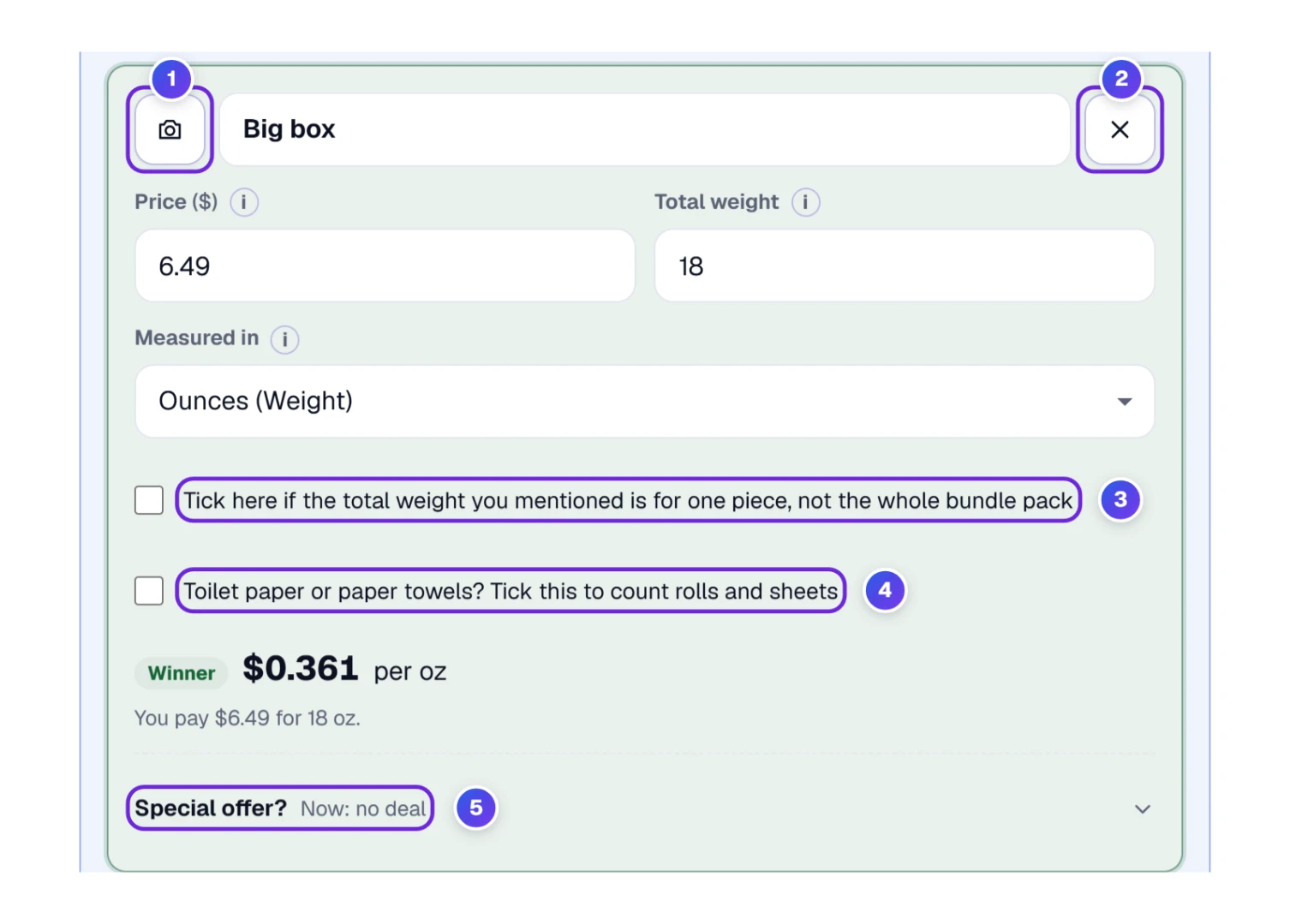Tick the one piece weight checkbox
This screenshot has height=924, width=1290.
click(x=149, y=500)
